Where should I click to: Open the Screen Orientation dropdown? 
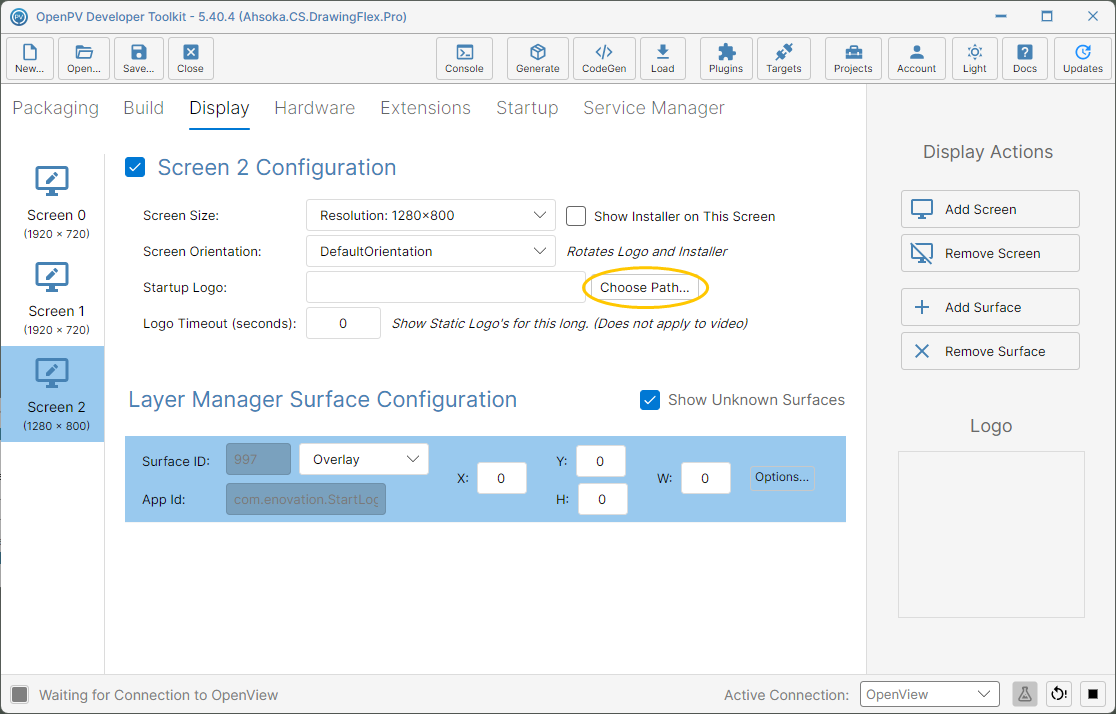tap(431, 251)
